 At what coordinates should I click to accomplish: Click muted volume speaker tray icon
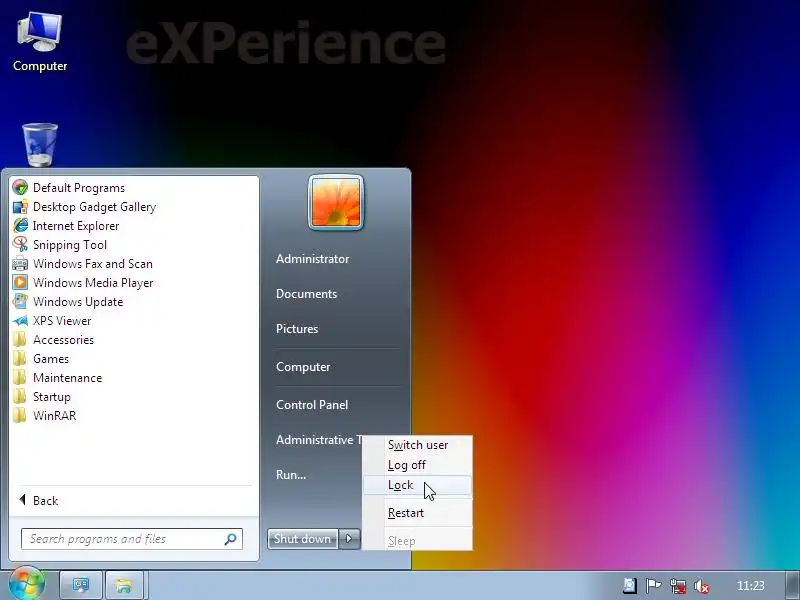pos(702,586)
